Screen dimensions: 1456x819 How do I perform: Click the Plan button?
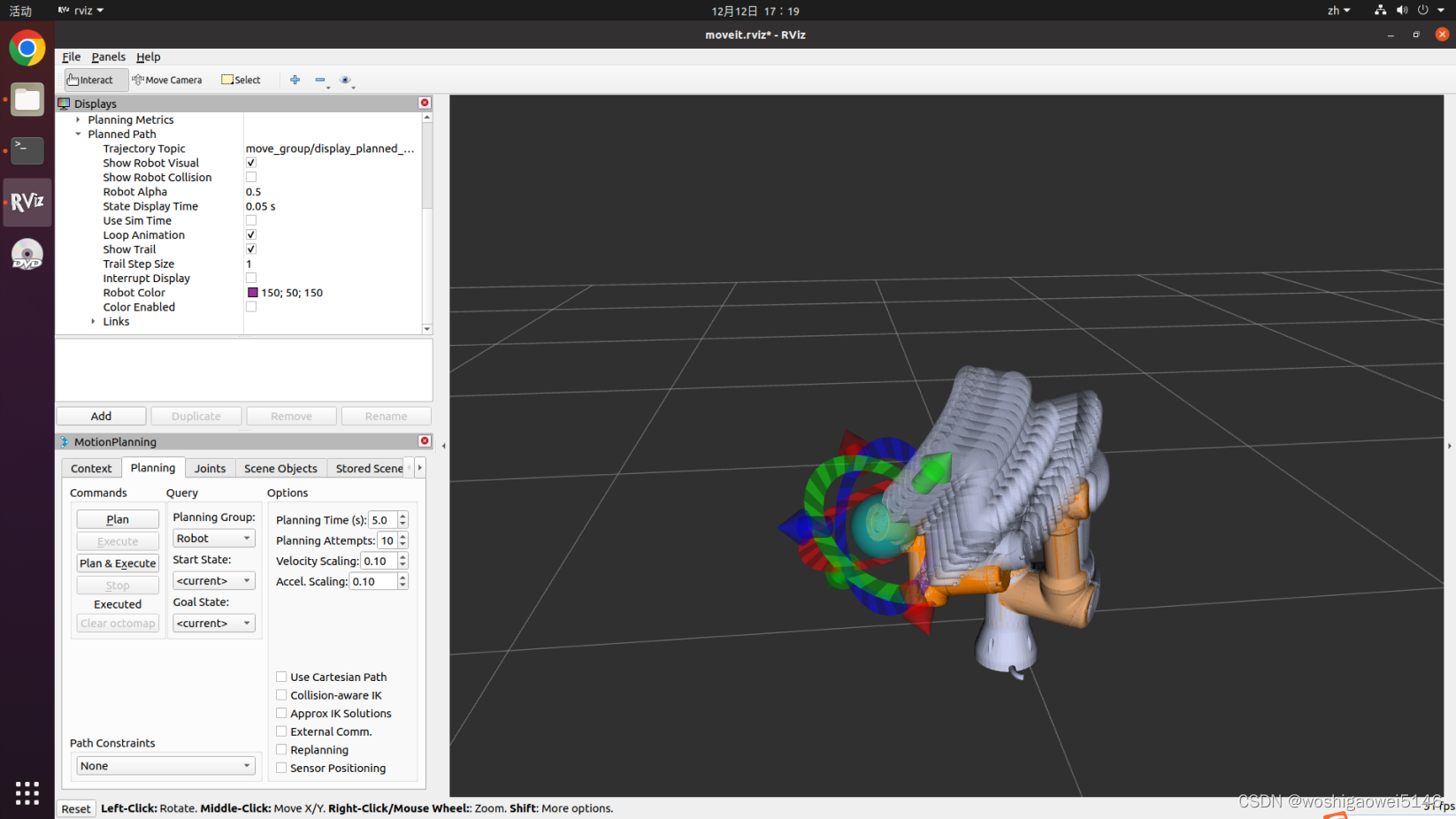coord(118,519)
